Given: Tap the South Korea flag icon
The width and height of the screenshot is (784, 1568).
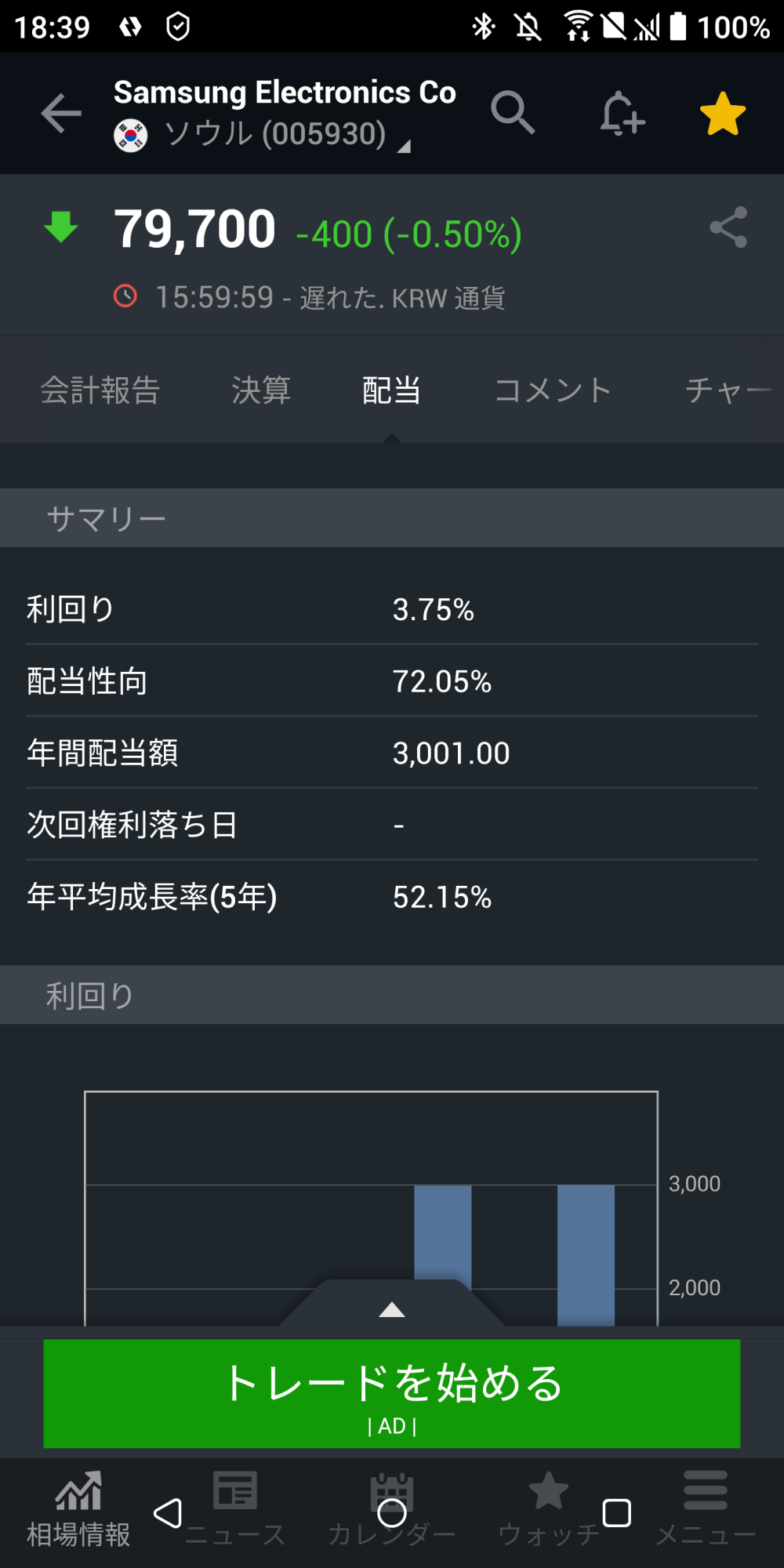Looking at the screenshot, I should 131,136.
